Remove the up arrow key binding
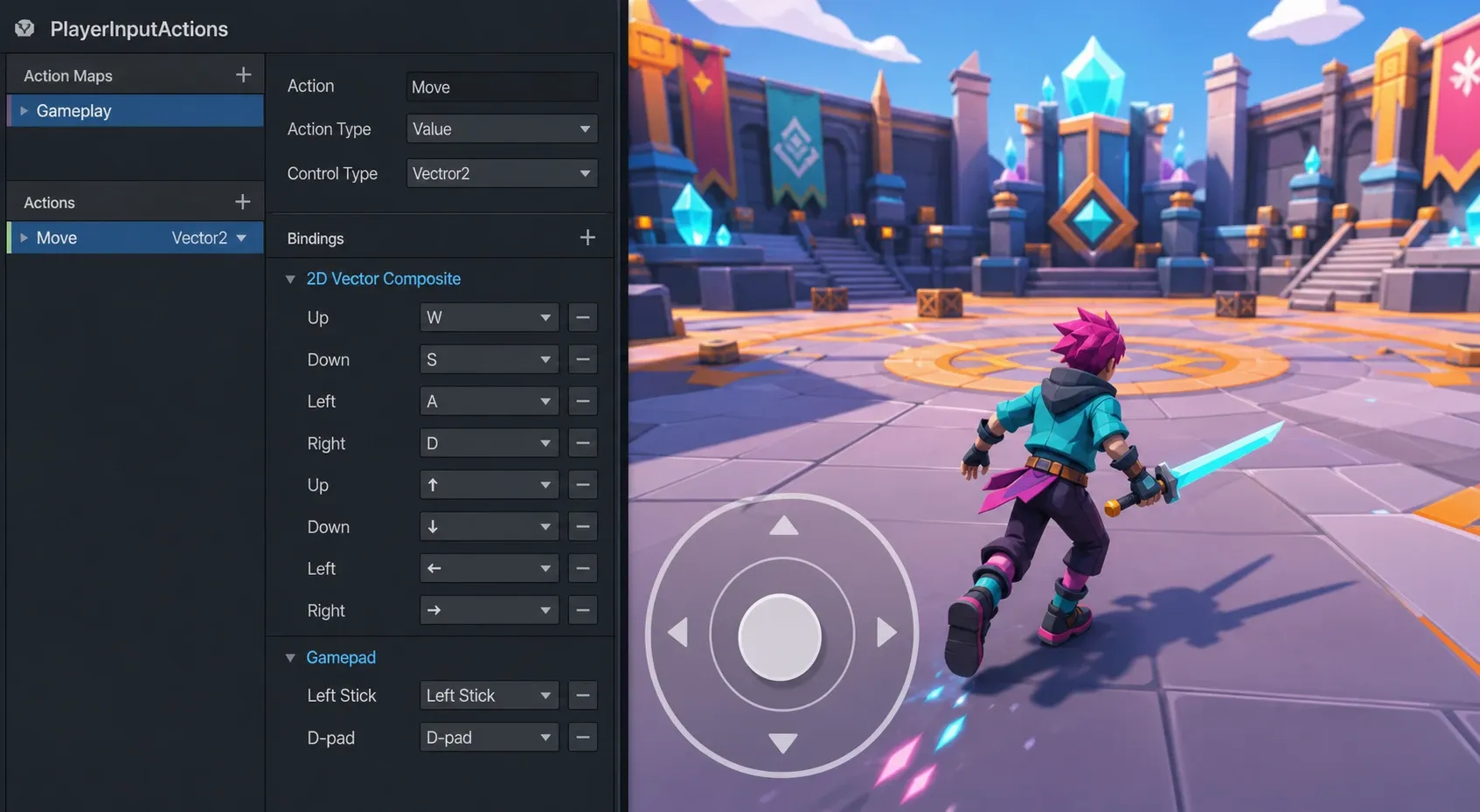This screenshot has height=812, width=1480. click(x=583, y=485)
